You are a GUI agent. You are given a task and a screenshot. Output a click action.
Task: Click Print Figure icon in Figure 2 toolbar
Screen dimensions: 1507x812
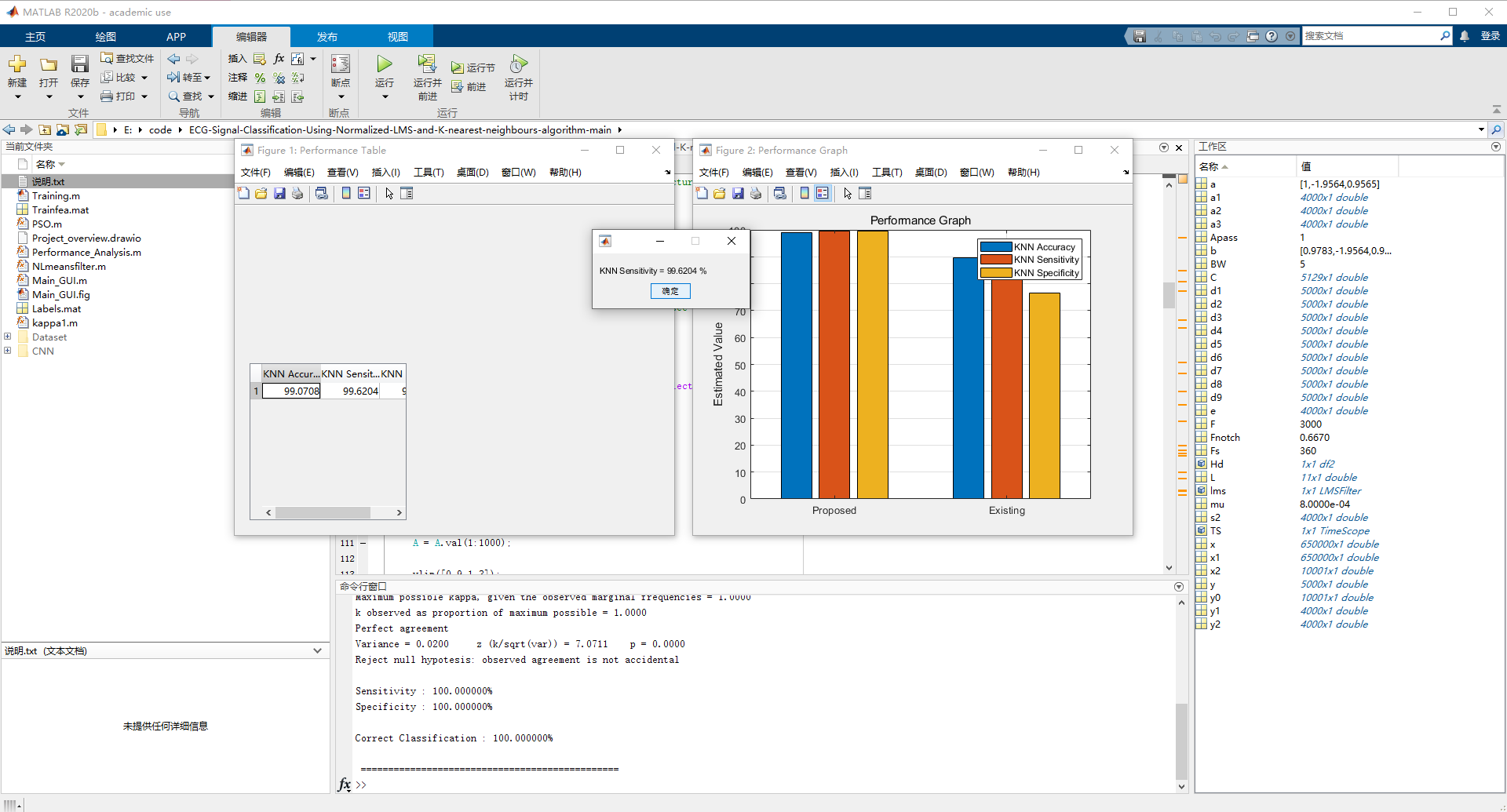coord(756,194)
